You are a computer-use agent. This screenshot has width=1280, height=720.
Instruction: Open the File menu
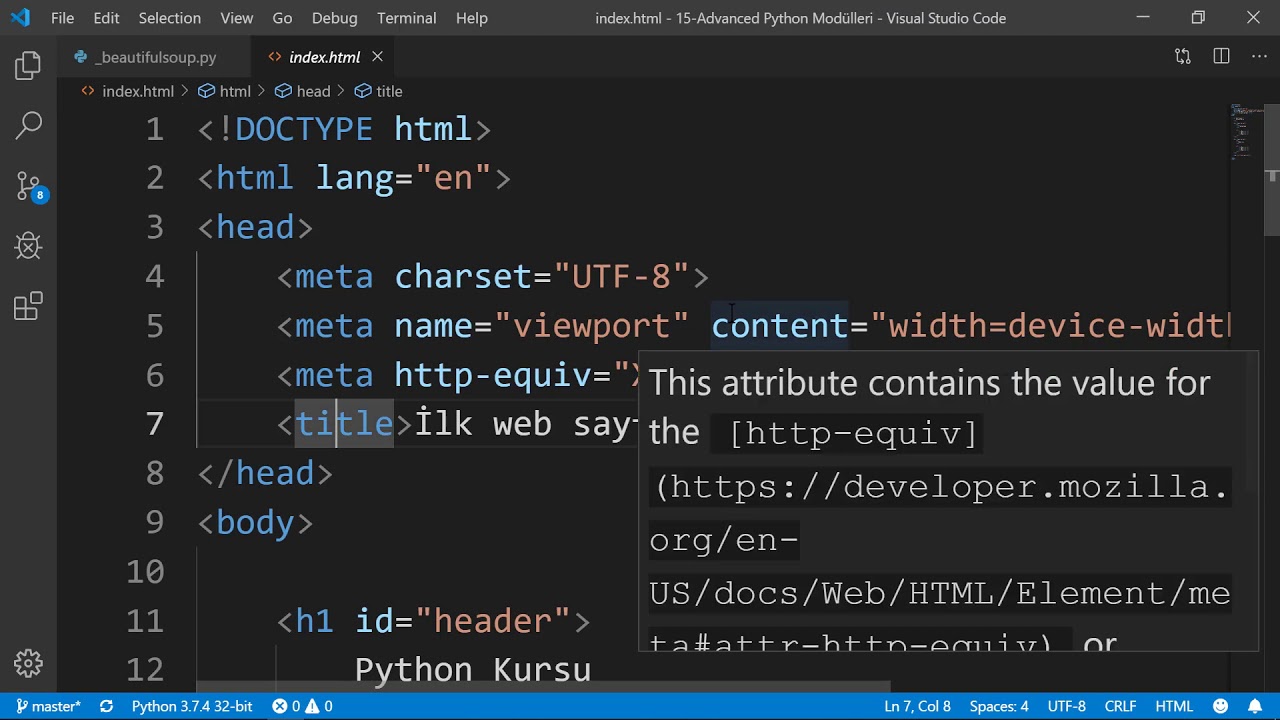click(x=62, y=18)
